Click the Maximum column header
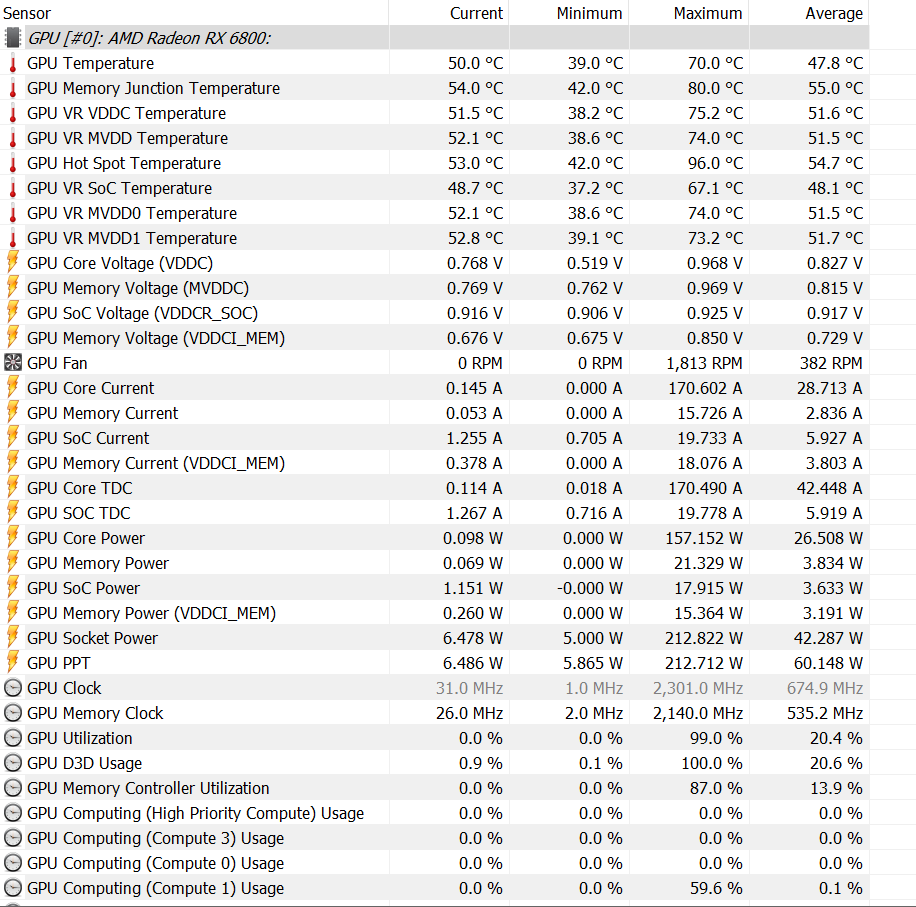 [x=689, y=13]
